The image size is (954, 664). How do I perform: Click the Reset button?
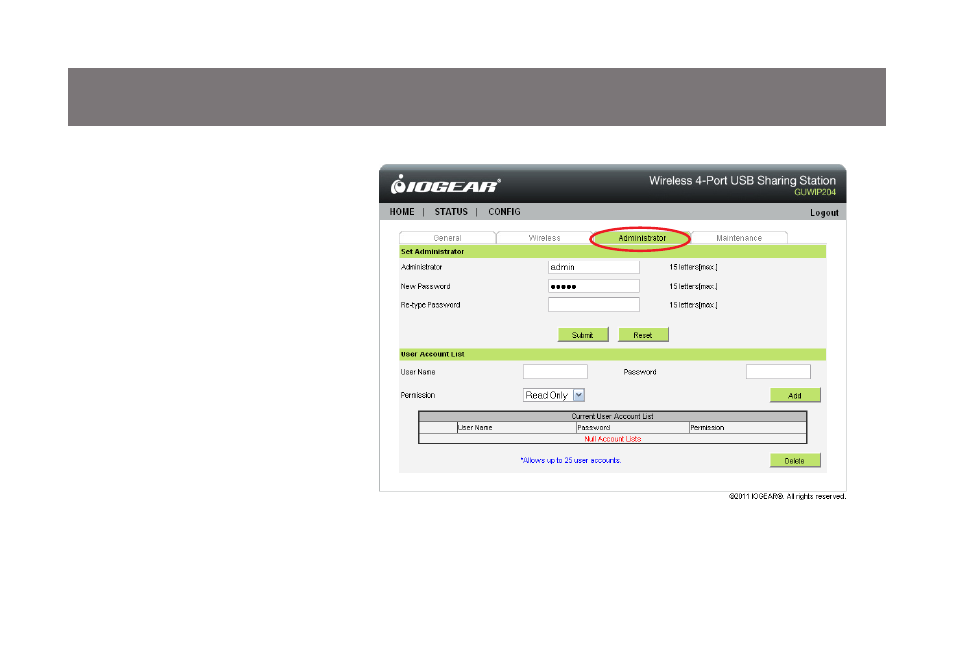coord(643,335)
